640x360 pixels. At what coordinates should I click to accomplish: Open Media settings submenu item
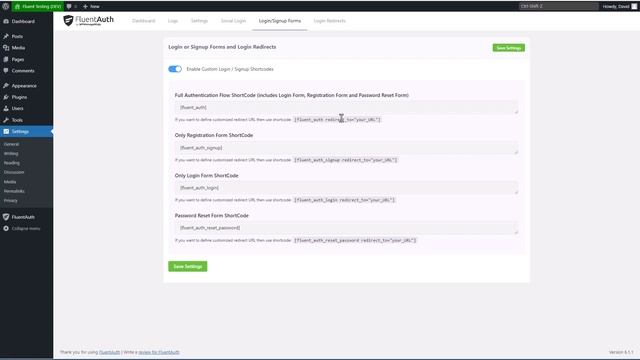(x=10, y=182)
